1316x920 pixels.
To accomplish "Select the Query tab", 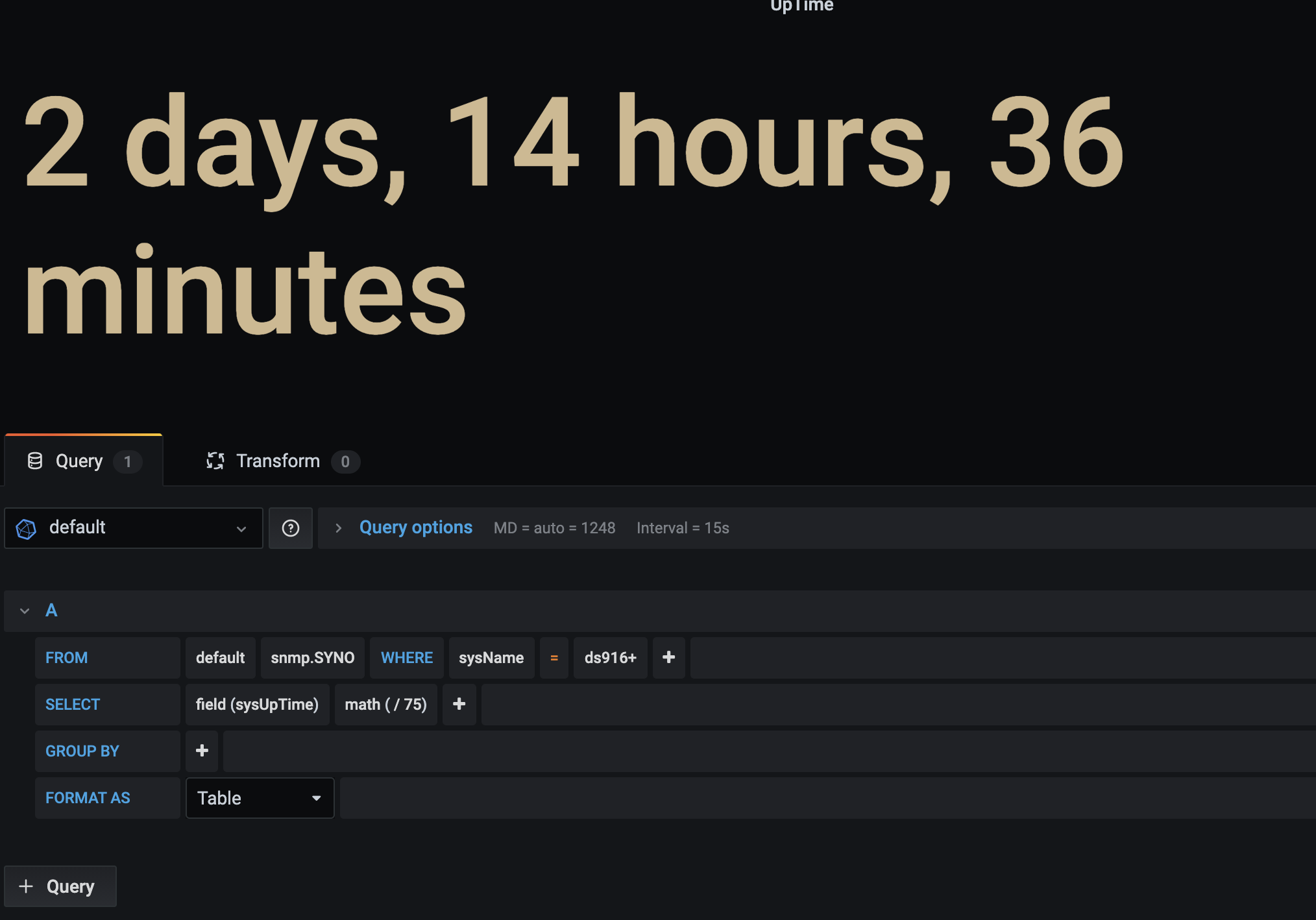I will click(x=84, y=461).
